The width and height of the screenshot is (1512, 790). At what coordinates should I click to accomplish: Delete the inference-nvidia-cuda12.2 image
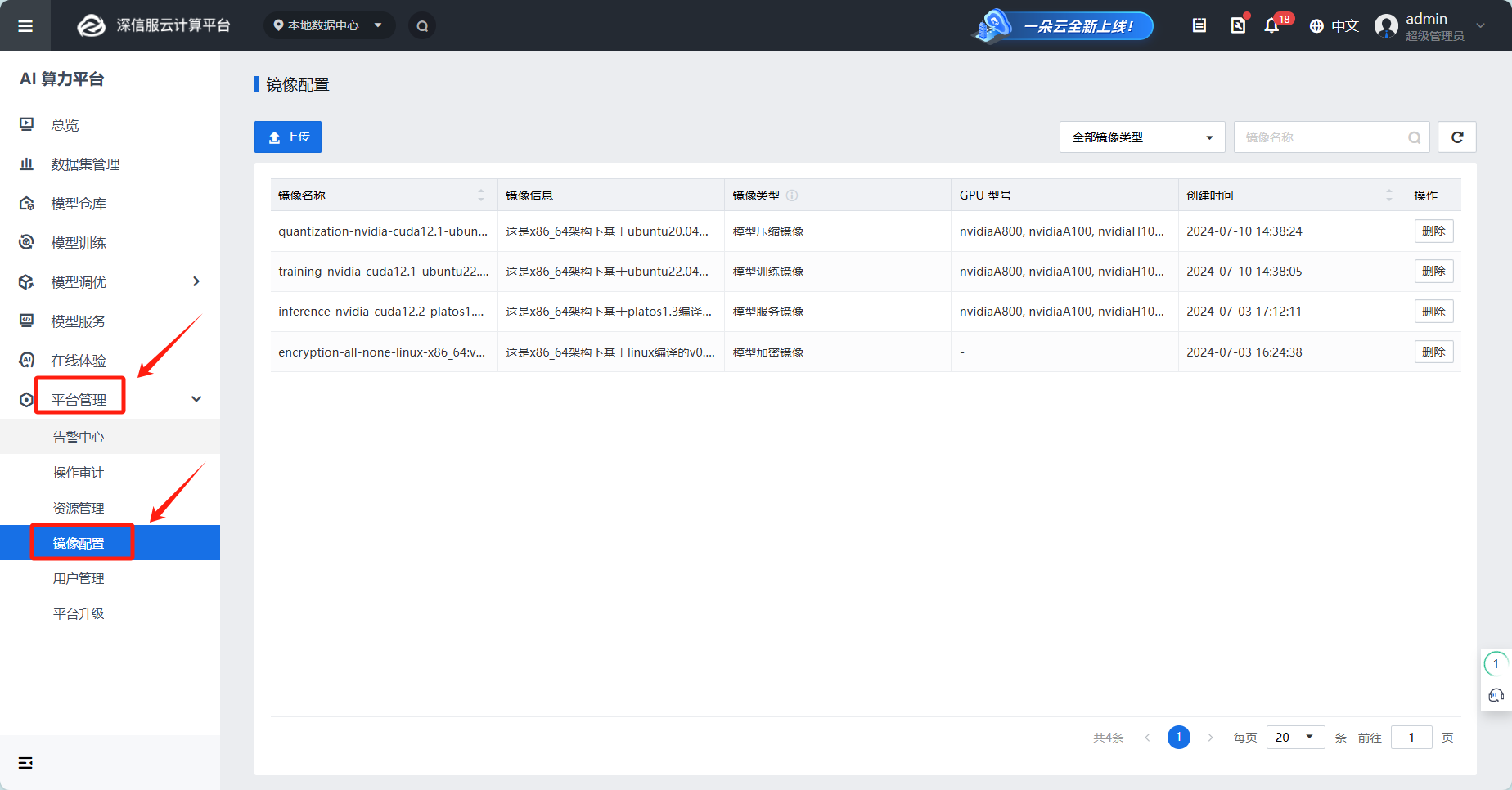pyautogui.click(x=1433, y=312)
